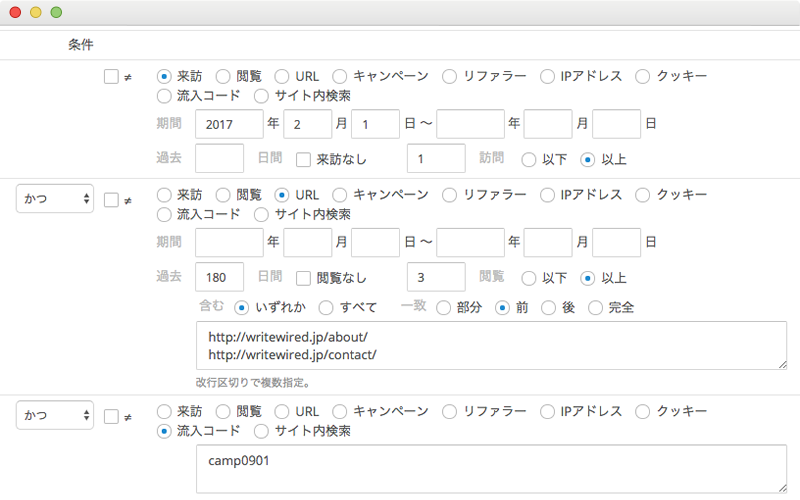Select IPアドレス radio in second condition

tap(547, 195)
